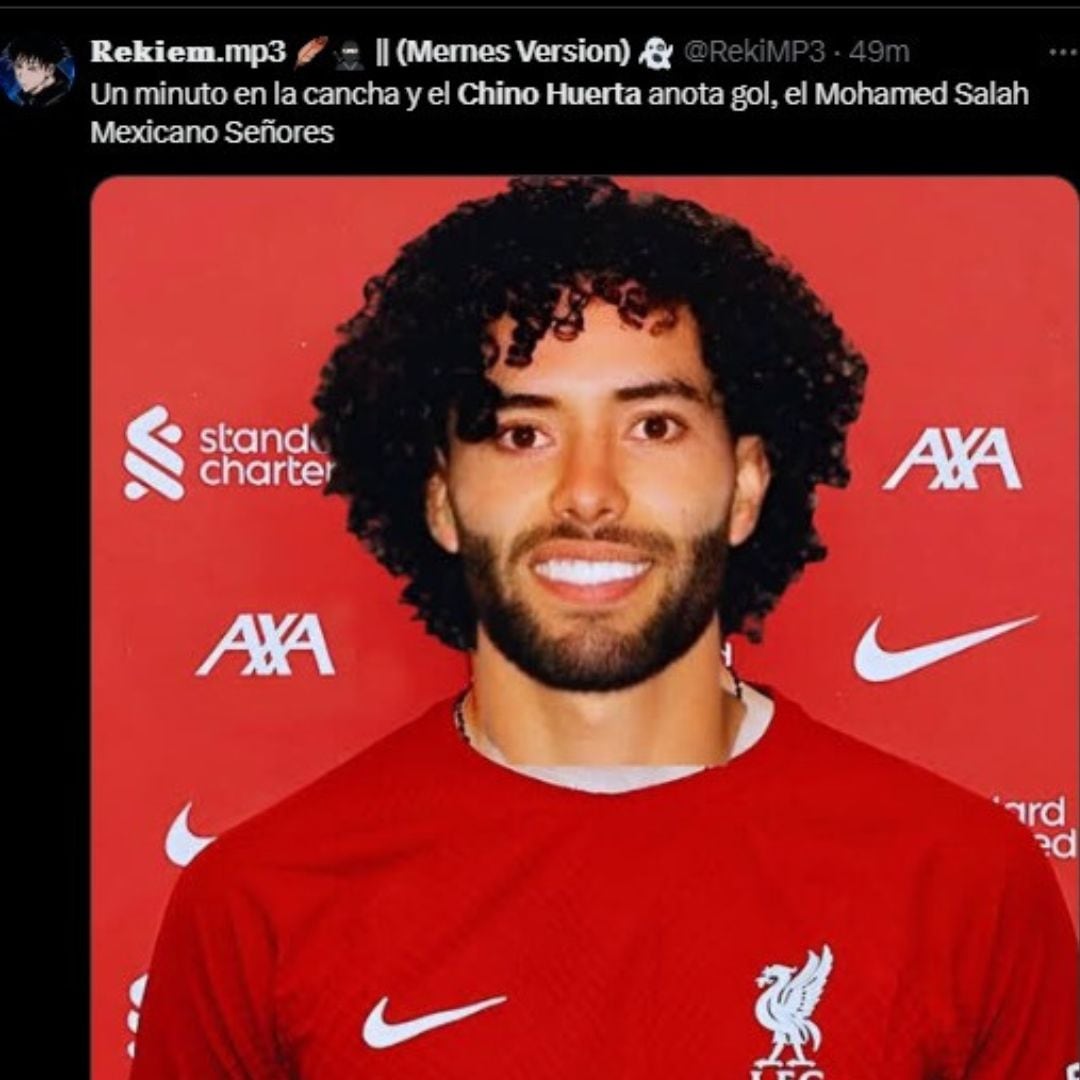Open the Rekiem.mp3 profile avatar
The width and height of the screenshot is (1080, 1080).
click(37, 72)
